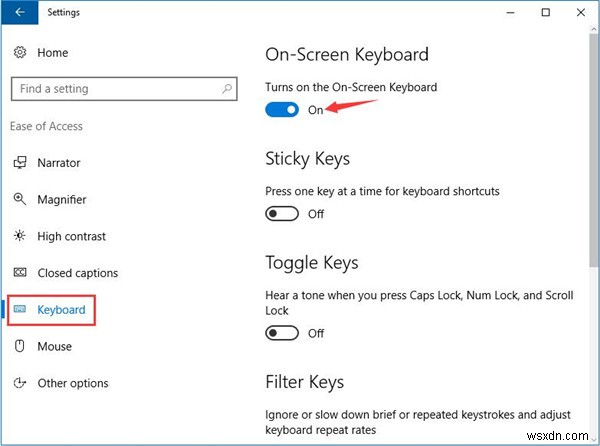The width and height of the screenshot is (600, 446).
Task: Click the Home gear icon
Action: 19,53
